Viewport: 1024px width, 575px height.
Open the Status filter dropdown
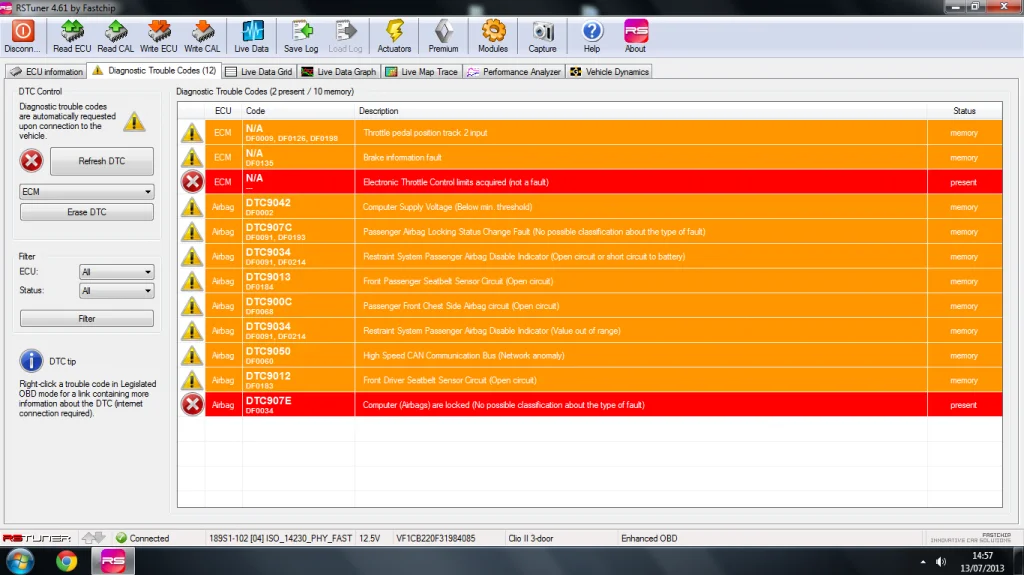[x=116, y=291]
